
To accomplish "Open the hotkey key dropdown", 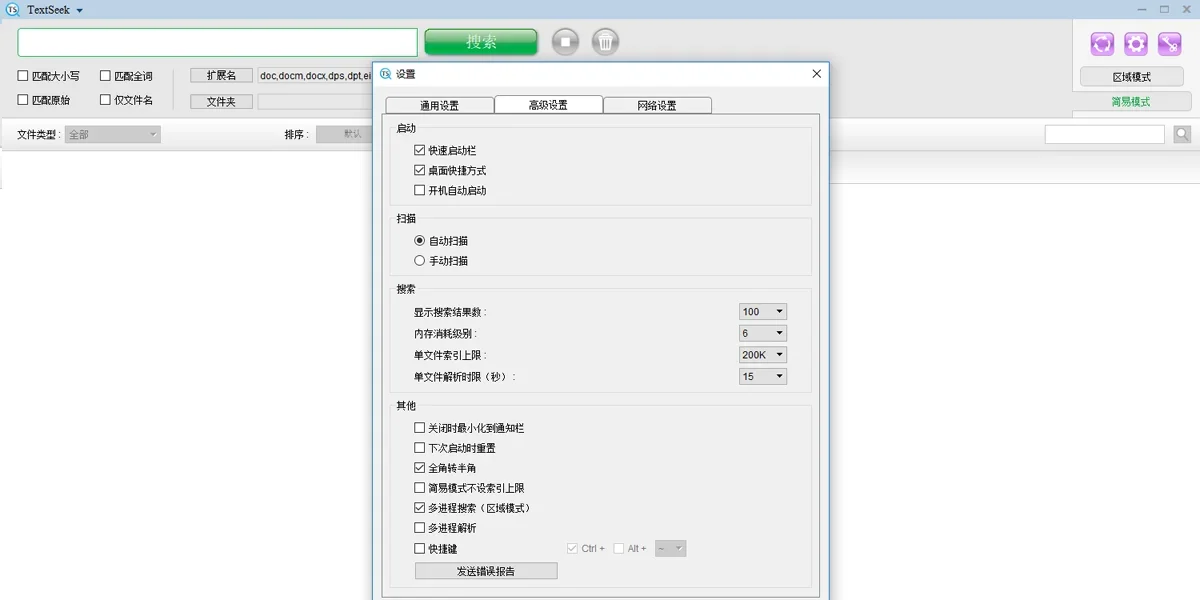I will point(670,548).
